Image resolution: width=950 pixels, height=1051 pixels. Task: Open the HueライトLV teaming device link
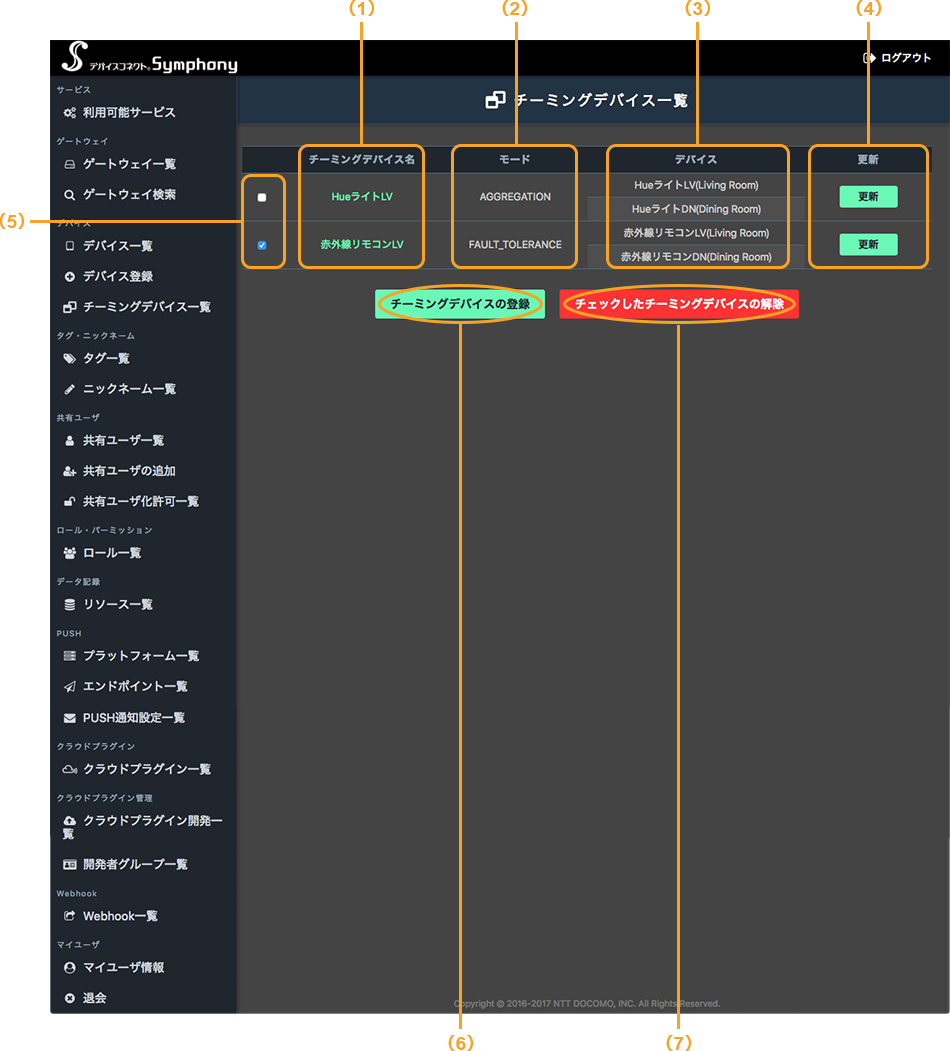[362, 196]
